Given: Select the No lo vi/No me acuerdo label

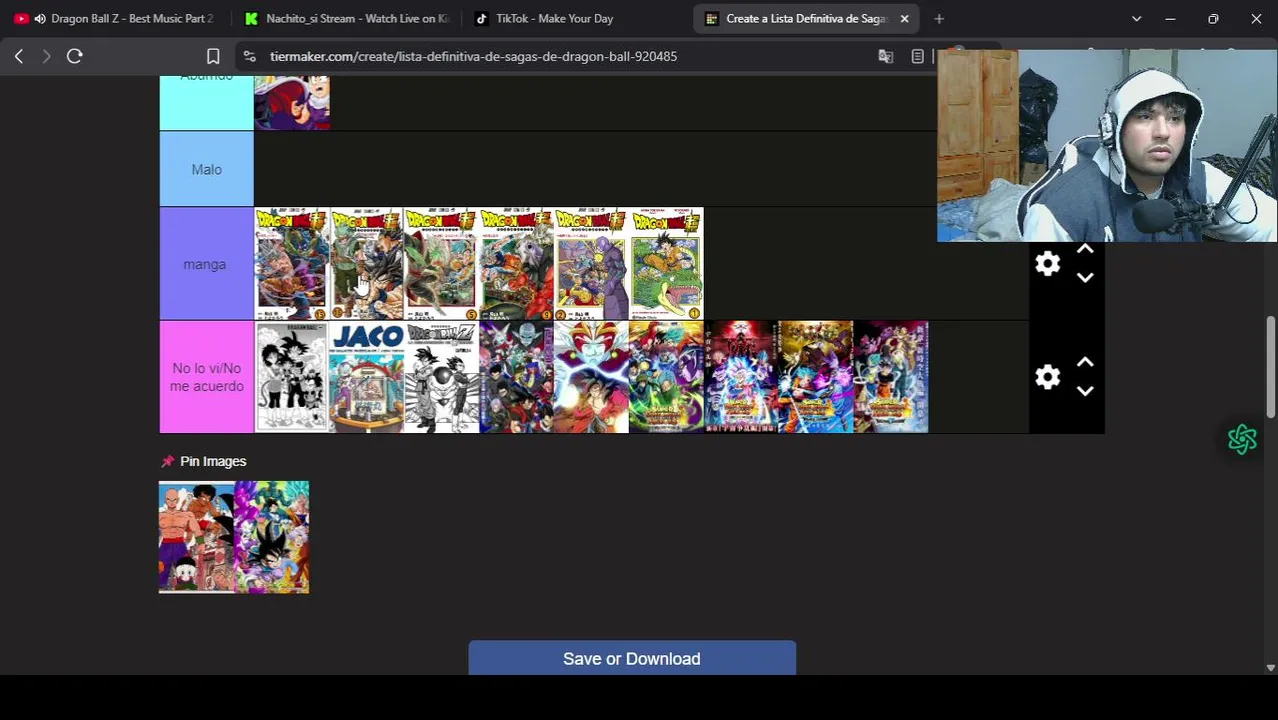Looking at the screenshot, I should [206, 377].
